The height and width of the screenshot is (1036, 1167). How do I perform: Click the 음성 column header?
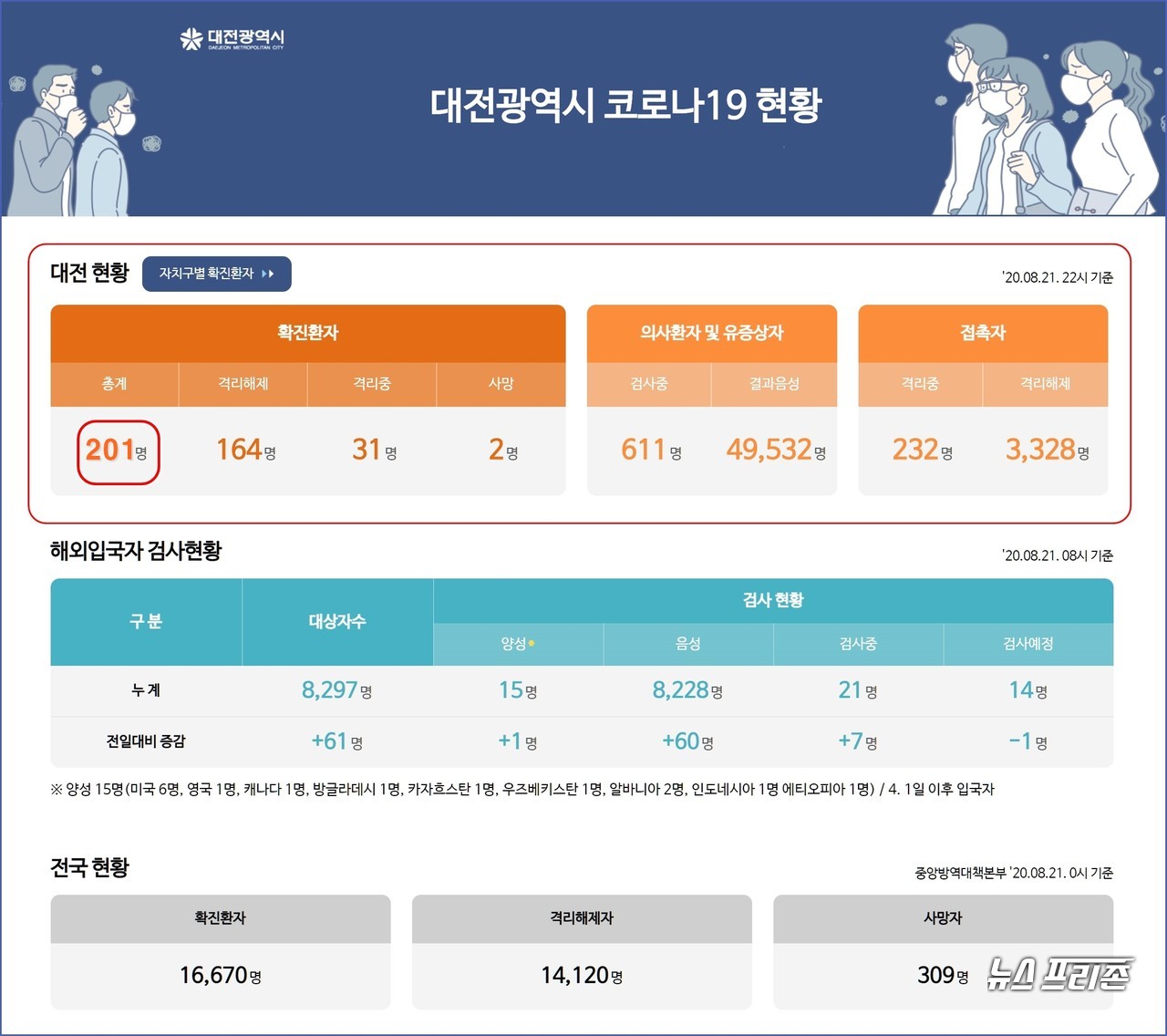pyautogui.click(x=688, y=644)
